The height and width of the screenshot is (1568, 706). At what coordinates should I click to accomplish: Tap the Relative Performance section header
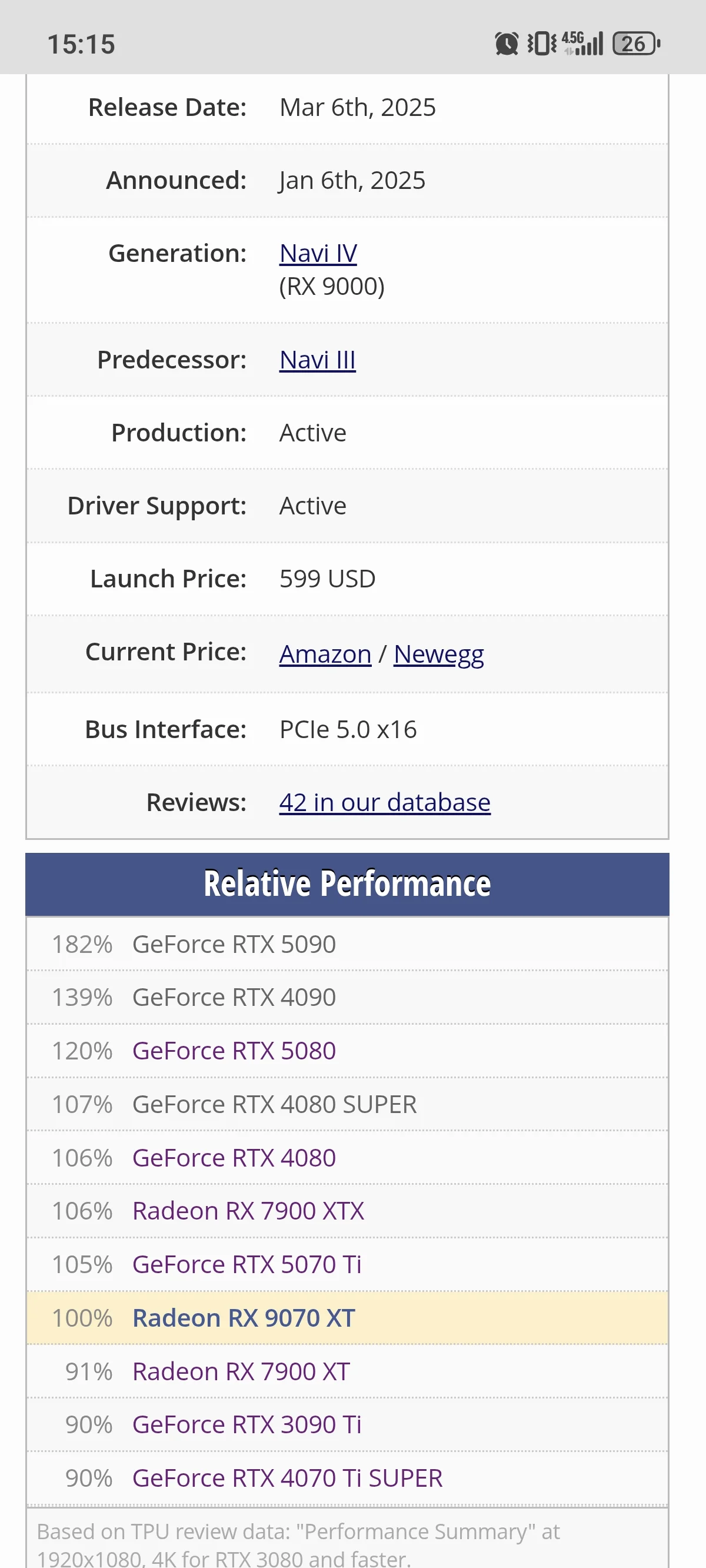(347, 884)
